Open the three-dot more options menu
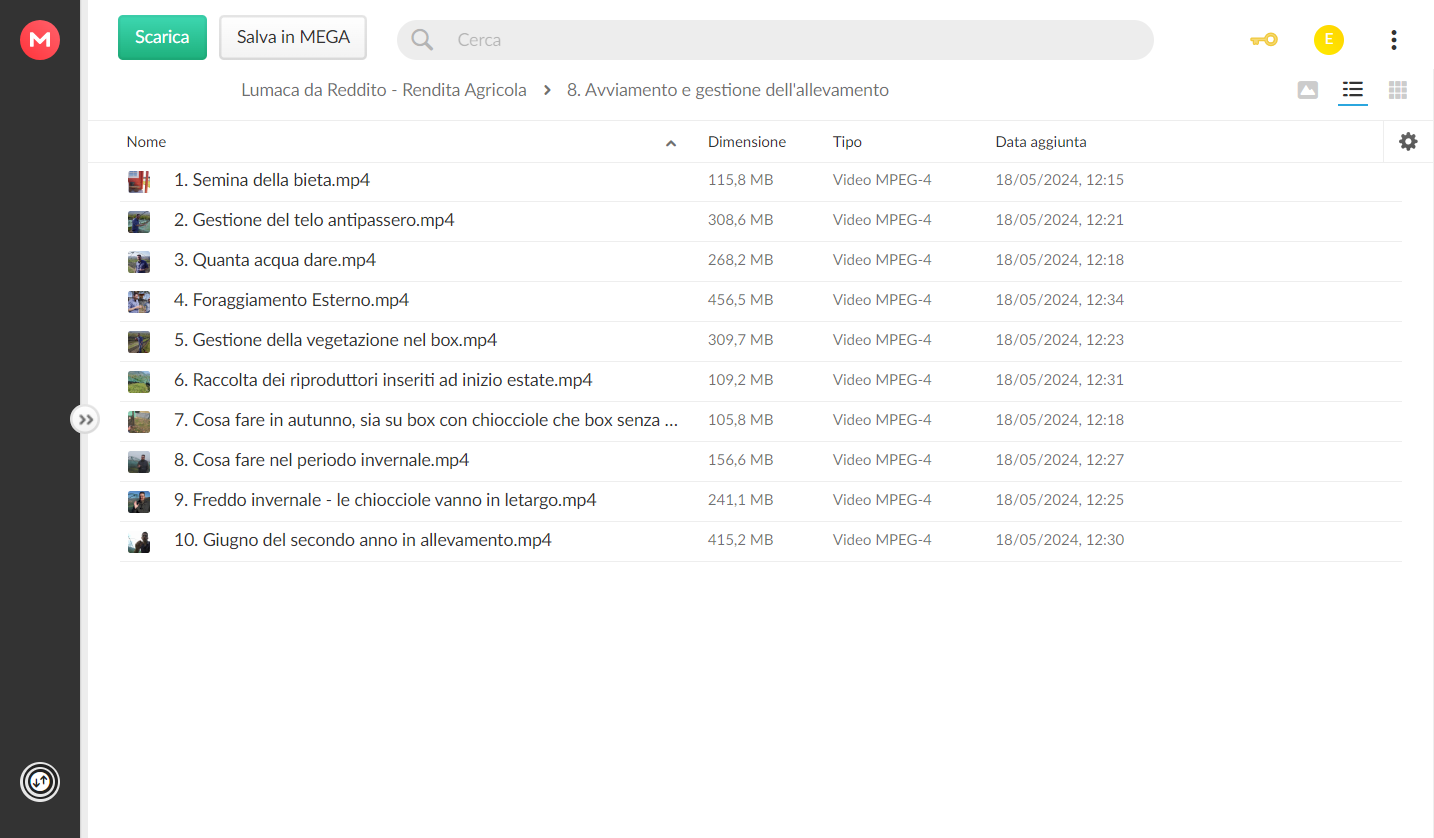 tap(1394, 40)
